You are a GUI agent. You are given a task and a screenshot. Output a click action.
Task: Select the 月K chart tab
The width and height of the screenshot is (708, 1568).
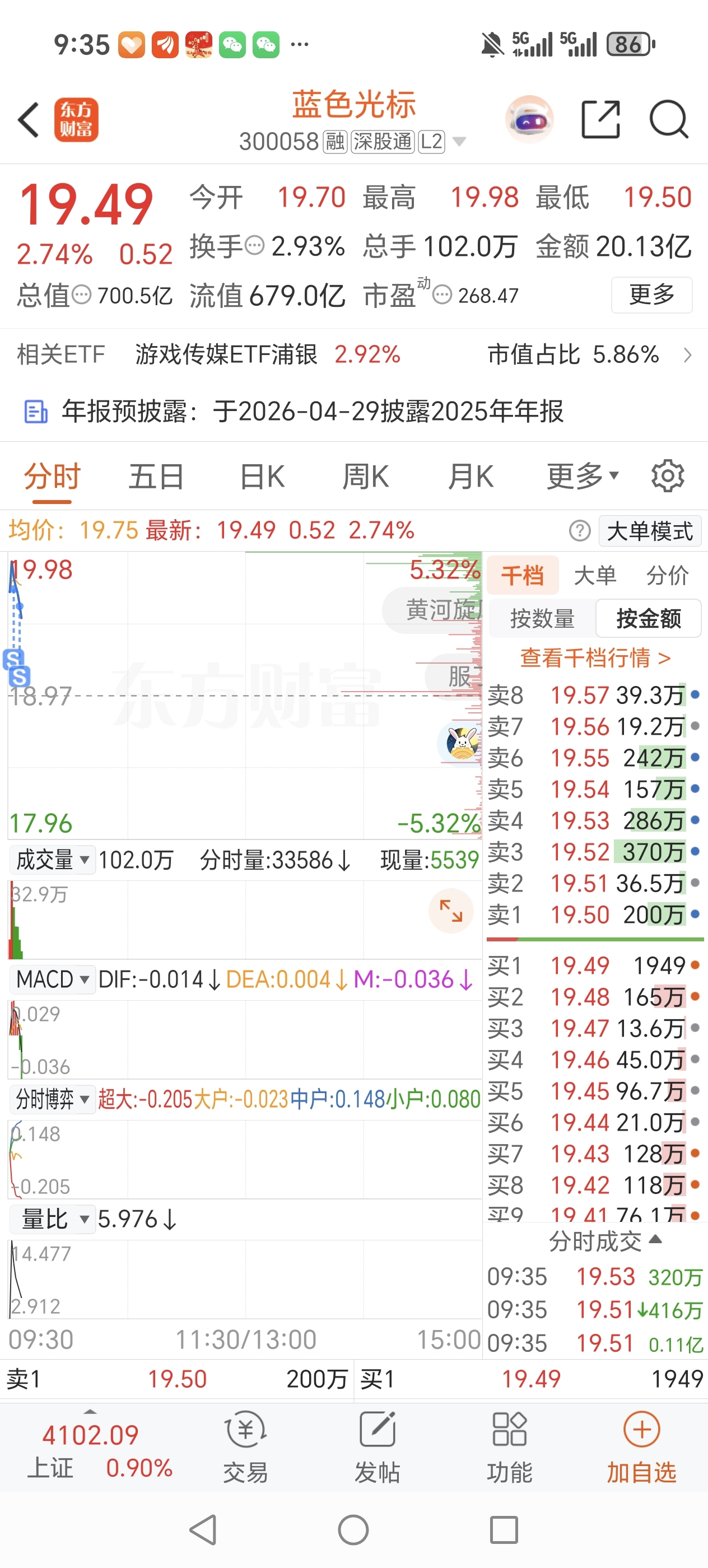[471, 476]
